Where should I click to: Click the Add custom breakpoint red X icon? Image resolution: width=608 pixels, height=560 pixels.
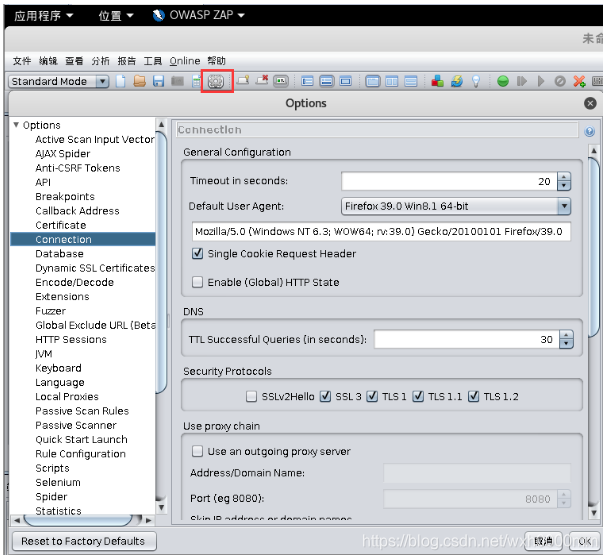(579, 81)
